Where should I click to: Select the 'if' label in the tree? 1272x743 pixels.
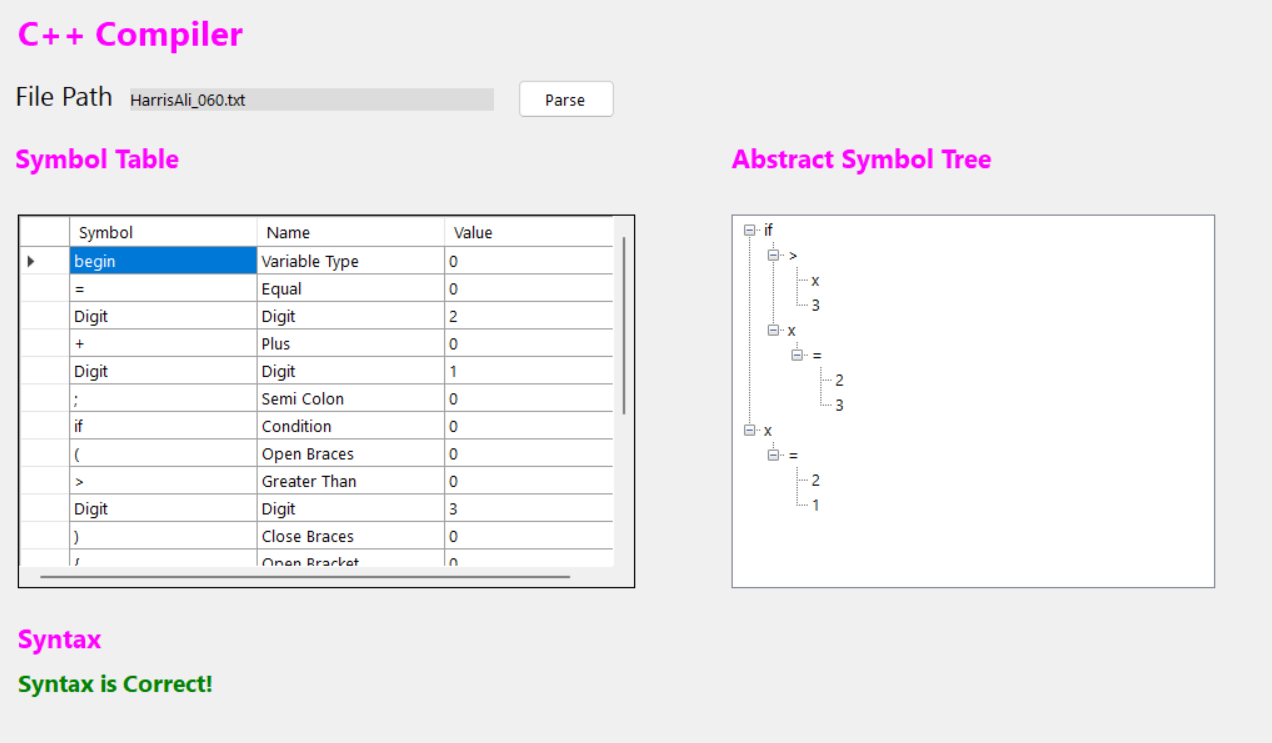tap(768, 231)
